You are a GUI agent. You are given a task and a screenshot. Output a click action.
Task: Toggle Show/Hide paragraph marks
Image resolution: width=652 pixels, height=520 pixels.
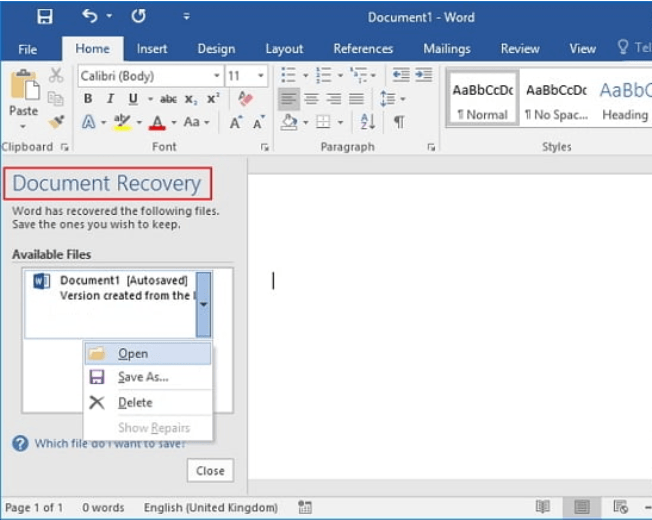pyautogui.click(x=399, y=122)
